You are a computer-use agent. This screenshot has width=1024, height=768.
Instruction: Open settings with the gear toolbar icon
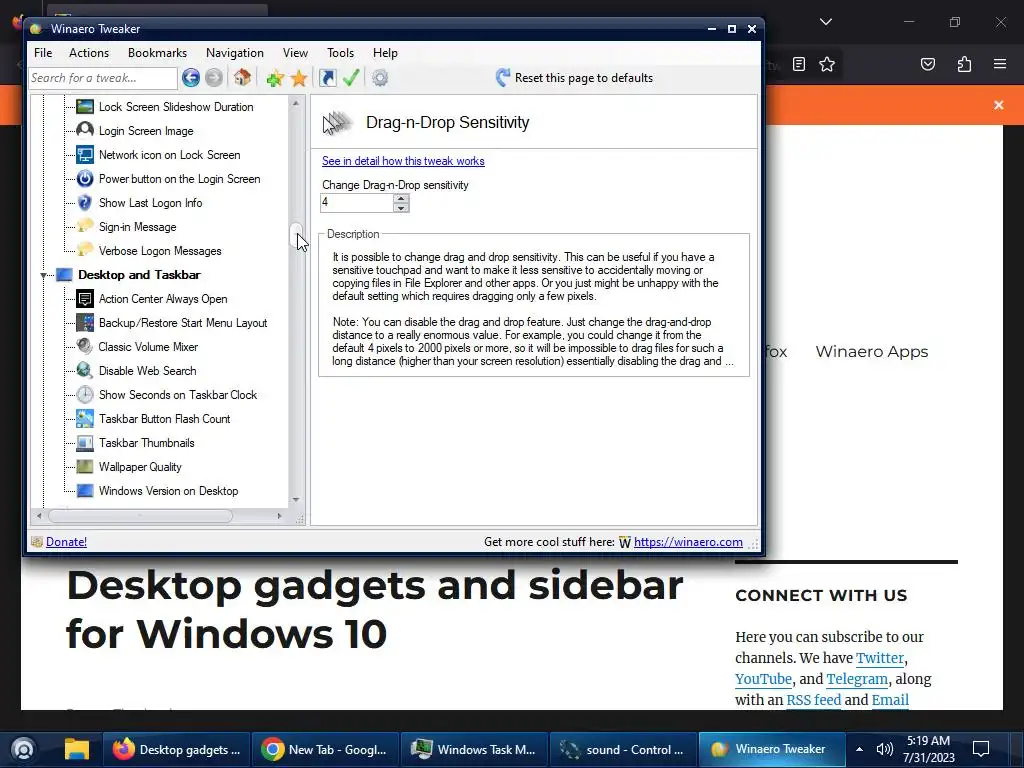pos(380,78)
